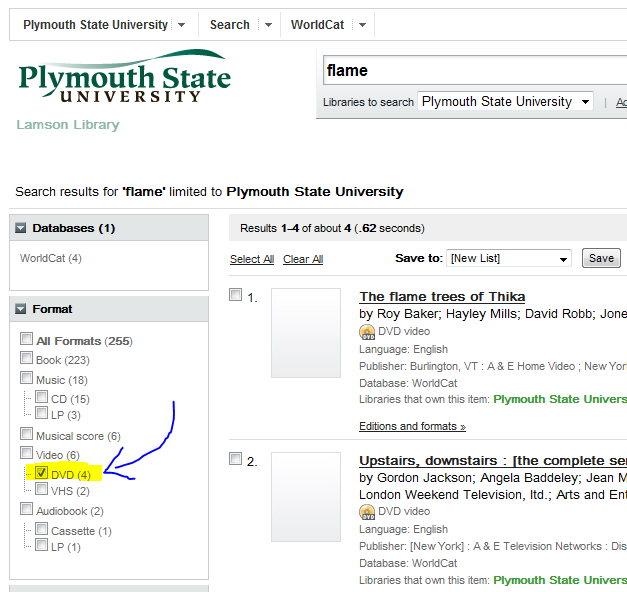Click Plymouth State University owner link in result 1

coord(560,400)
